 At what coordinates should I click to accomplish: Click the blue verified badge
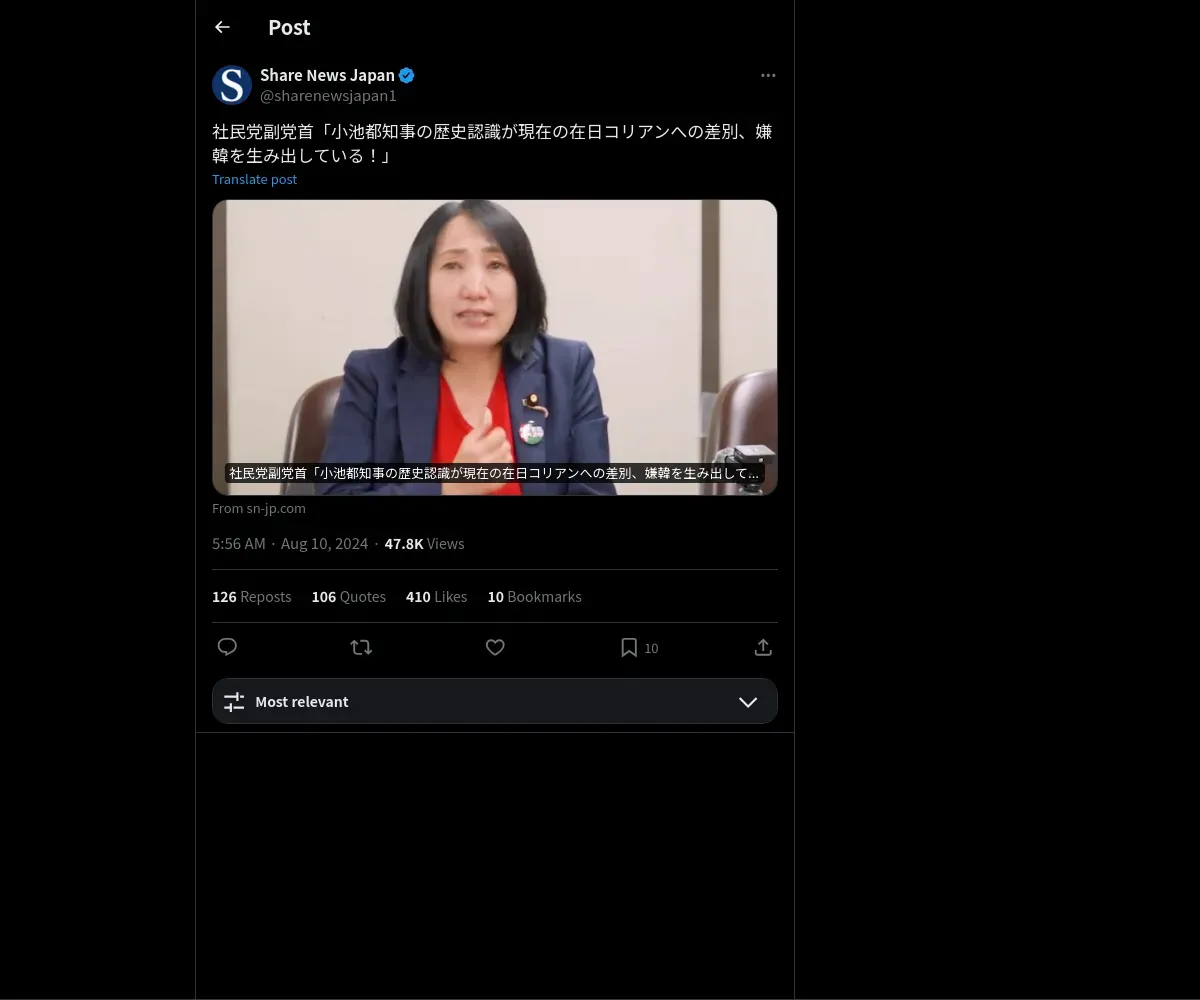point(407,75)
